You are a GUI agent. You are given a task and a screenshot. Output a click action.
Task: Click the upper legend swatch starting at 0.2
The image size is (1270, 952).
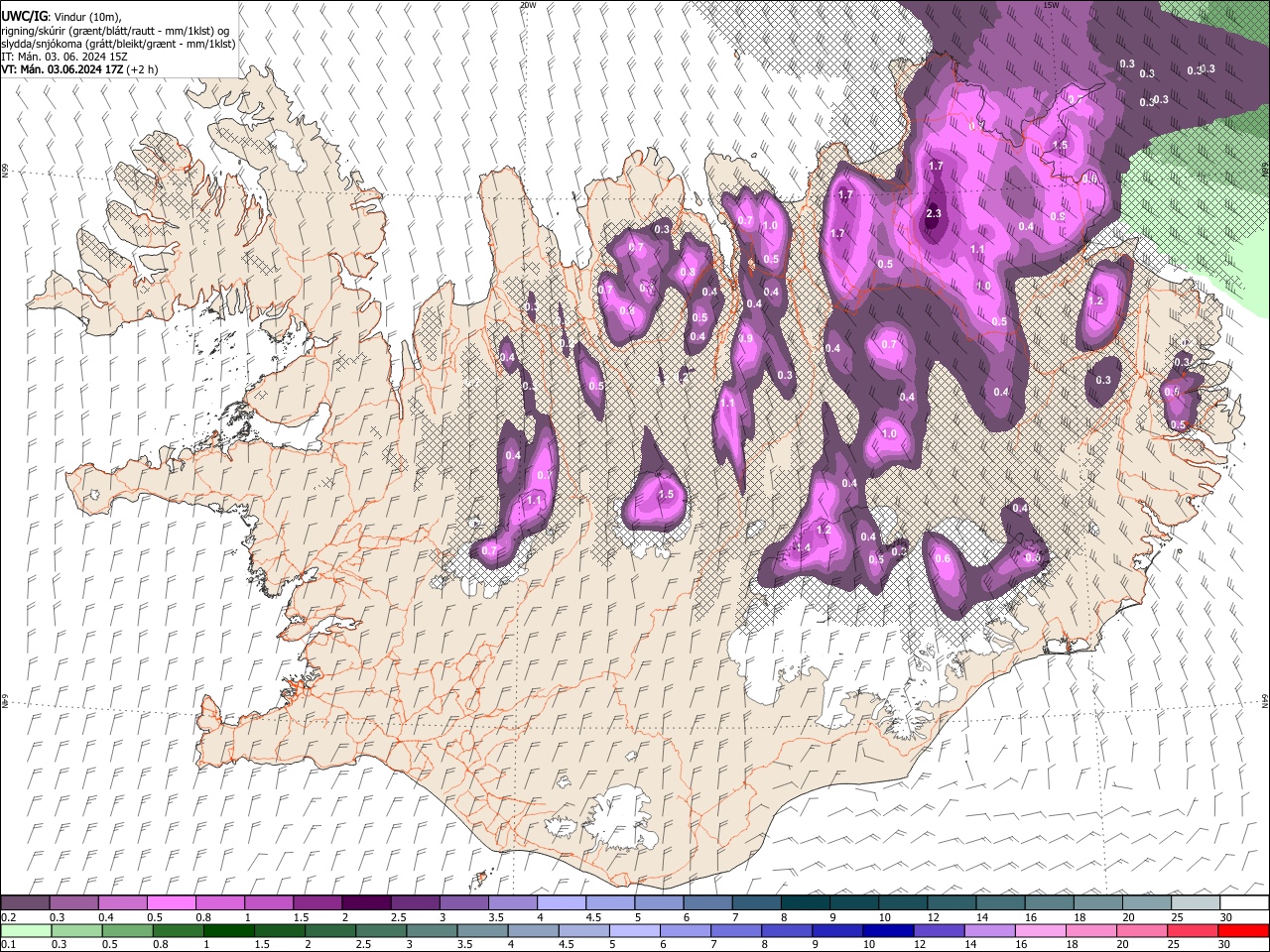25,902
